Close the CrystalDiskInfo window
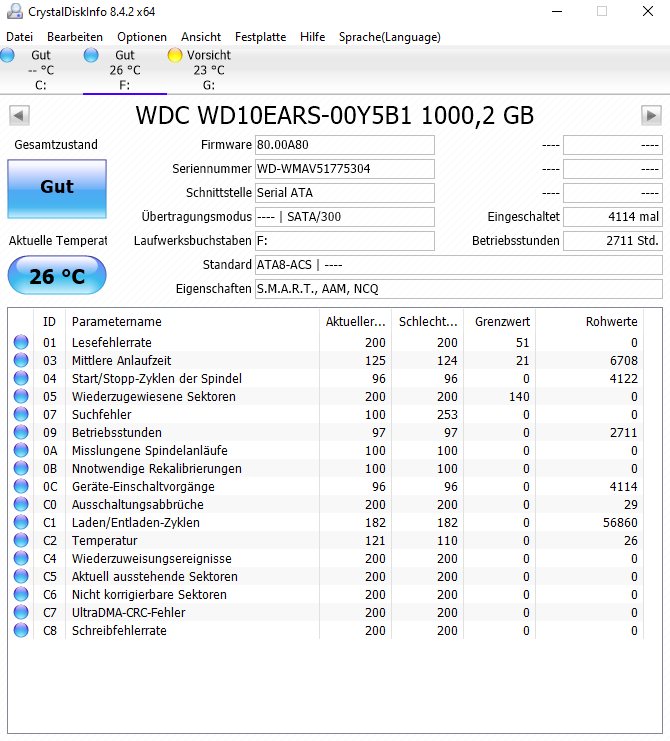The height and width of the screenshot is (741, 670). point(648,11)
